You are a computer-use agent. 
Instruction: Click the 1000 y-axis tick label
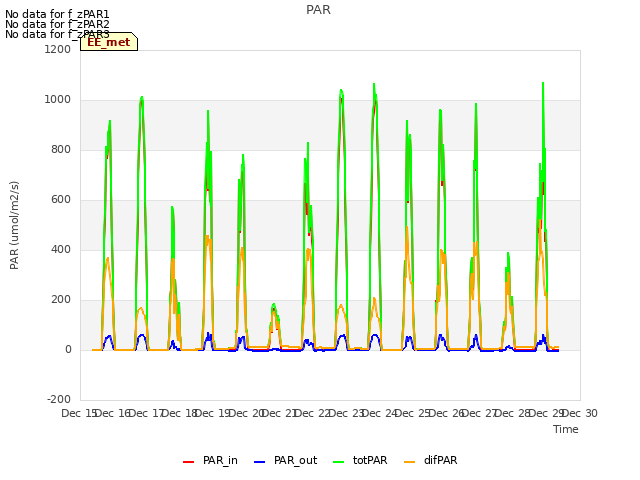click(x=58, y=100)
